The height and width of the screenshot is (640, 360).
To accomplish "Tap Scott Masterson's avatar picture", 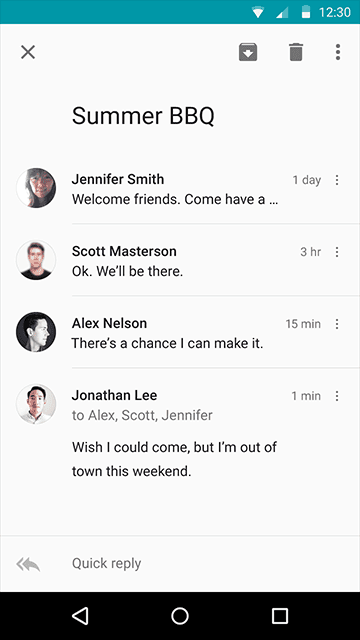I will (x=36, y=260).
